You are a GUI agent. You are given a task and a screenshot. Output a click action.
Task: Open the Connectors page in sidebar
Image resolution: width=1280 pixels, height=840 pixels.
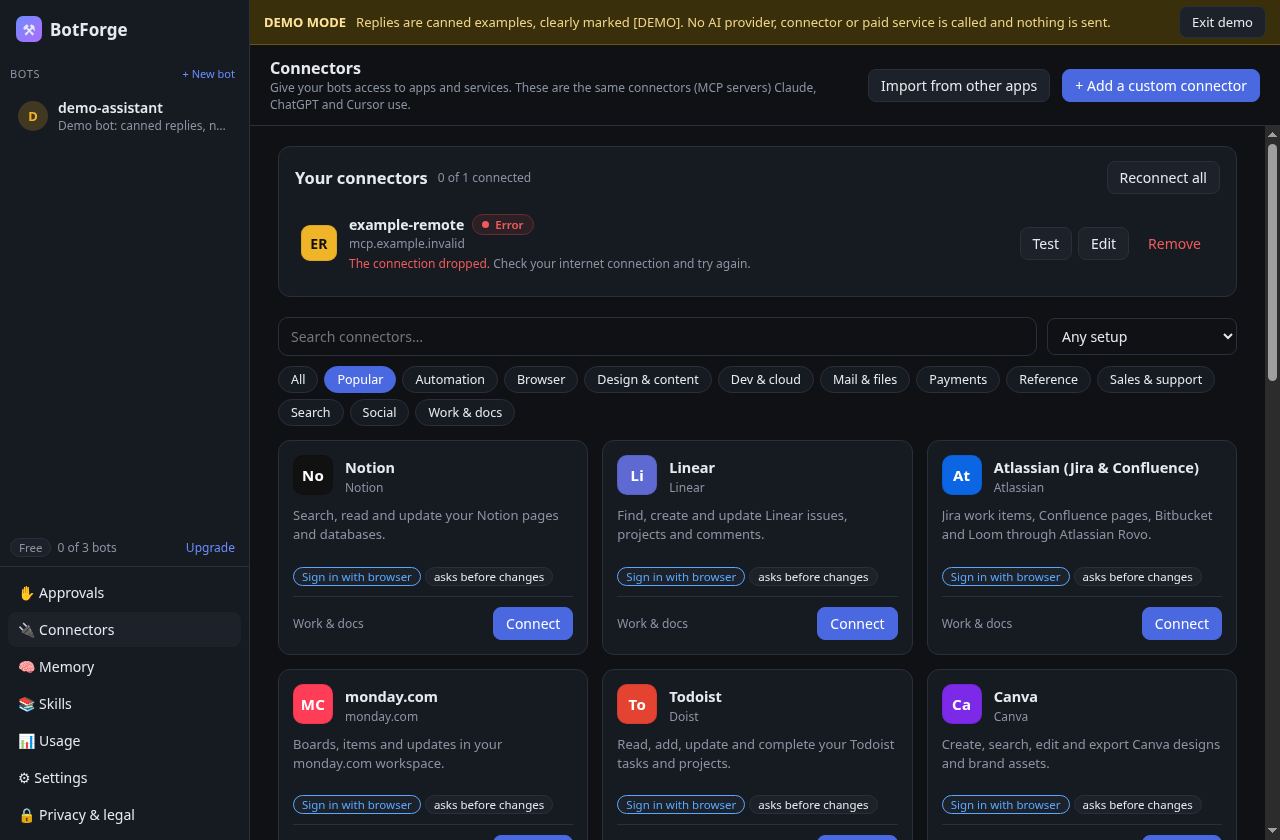pos(125,630)
